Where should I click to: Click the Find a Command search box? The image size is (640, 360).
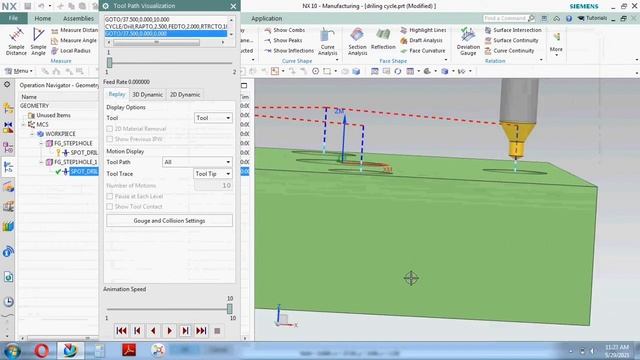pyautogui.click(x=509, y=18)
